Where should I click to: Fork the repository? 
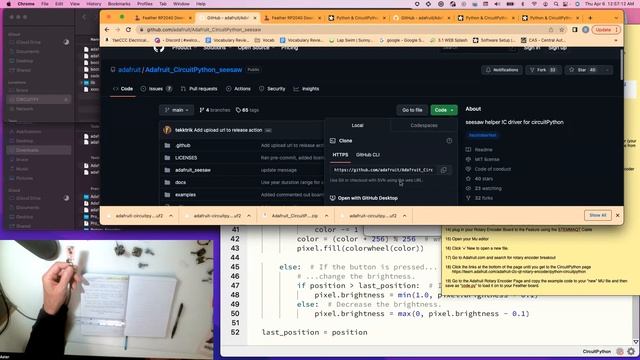(x=543, y=70)
